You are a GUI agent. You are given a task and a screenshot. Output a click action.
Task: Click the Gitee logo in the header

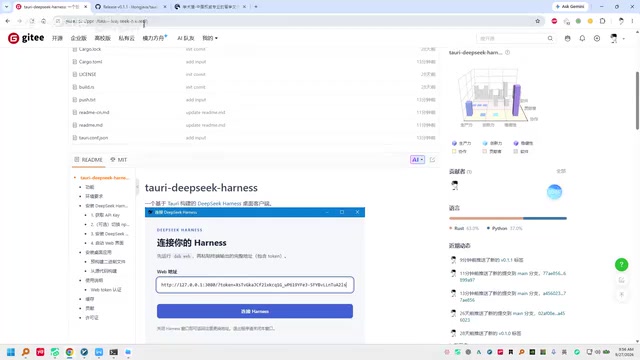coord(26,38)
